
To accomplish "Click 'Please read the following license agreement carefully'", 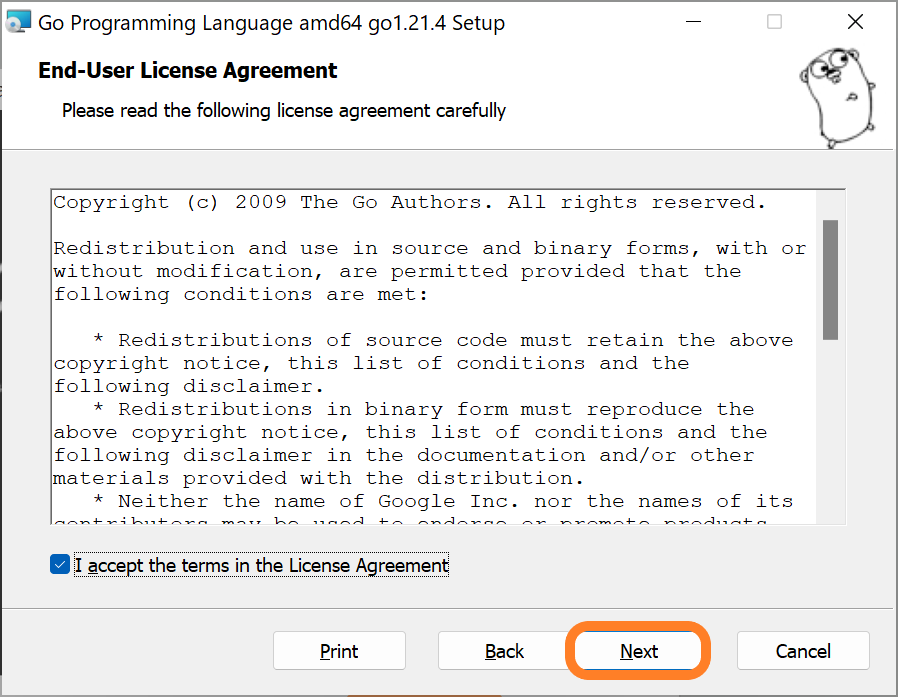I will coord(284,110).
